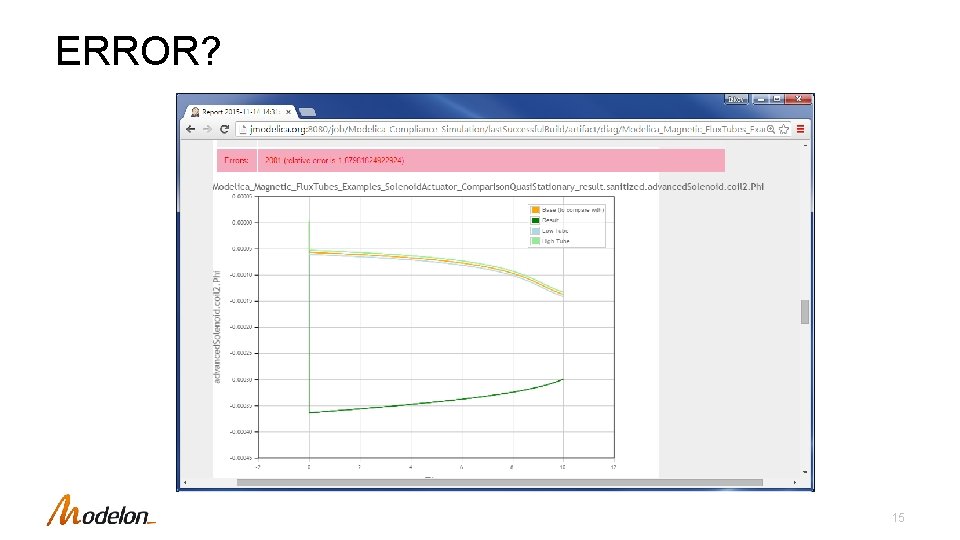Click the pink "Errors:" label cell
960x540 pixels.
[x=236, y=160]
